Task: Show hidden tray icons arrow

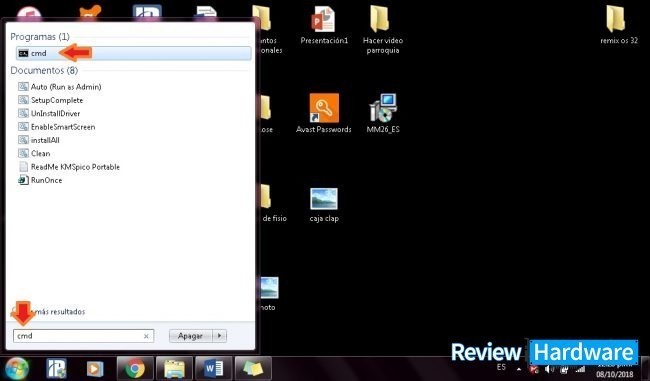Action: coord(519,369)
